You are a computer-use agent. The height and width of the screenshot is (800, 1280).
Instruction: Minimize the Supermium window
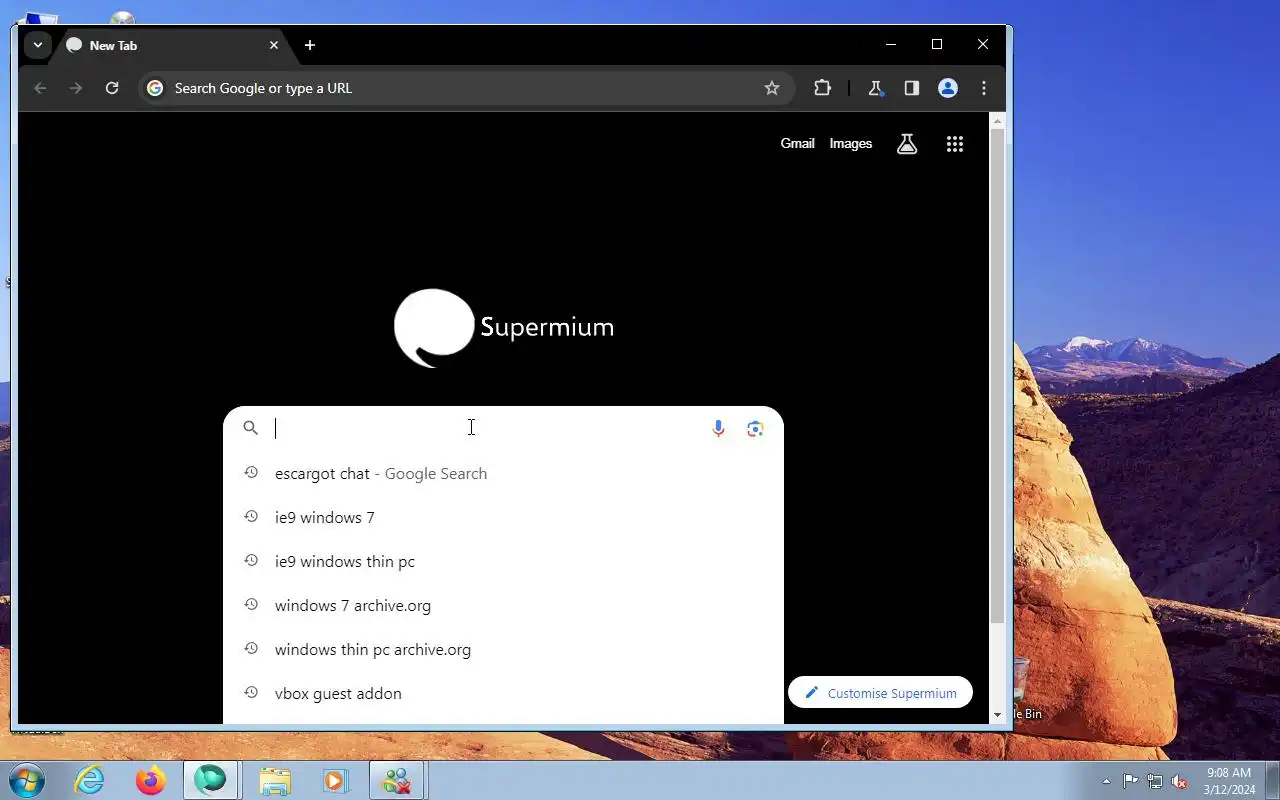(891, 44)
